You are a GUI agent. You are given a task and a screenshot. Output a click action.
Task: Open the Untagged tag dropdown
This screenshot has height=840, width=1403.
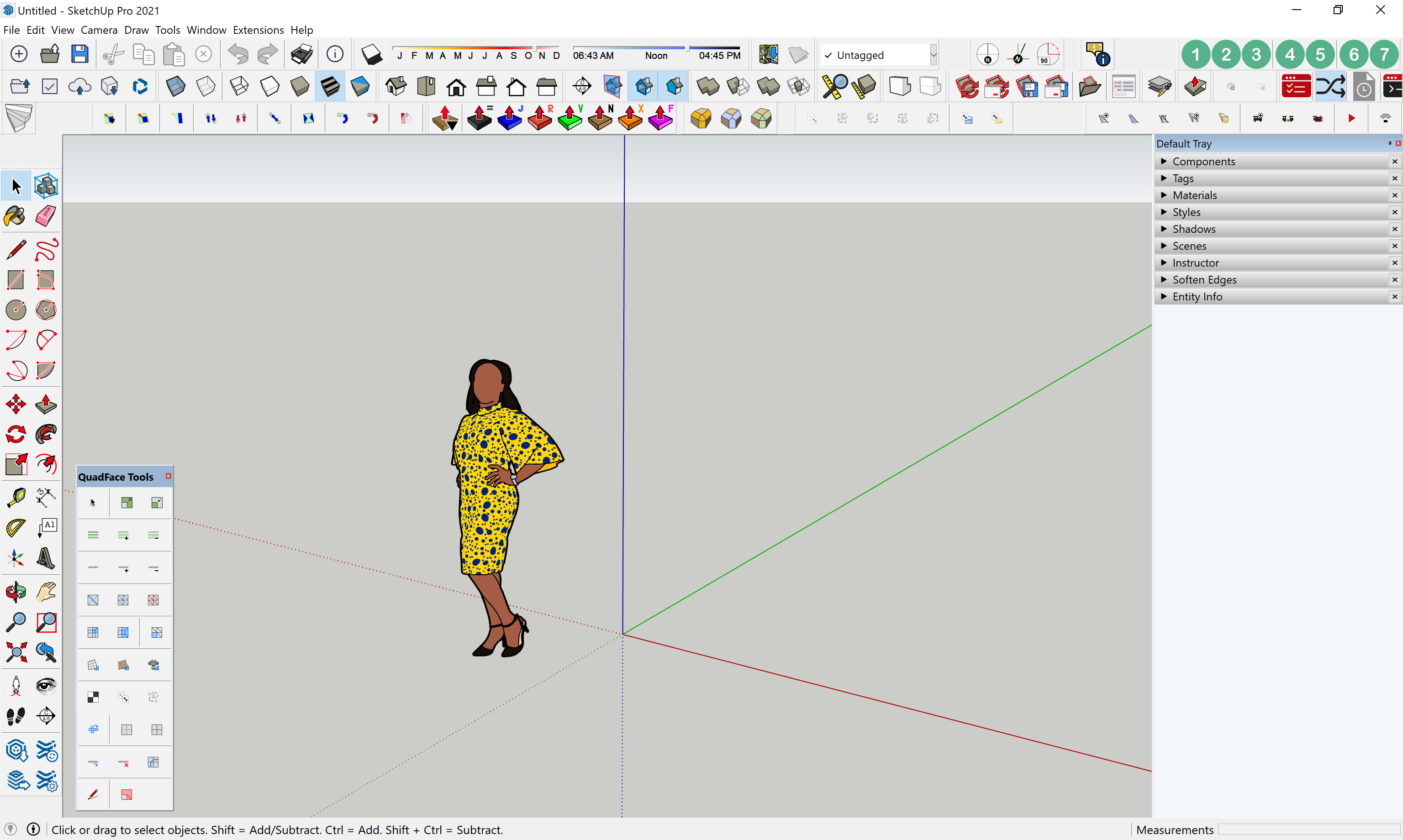(x=933, y=55)
